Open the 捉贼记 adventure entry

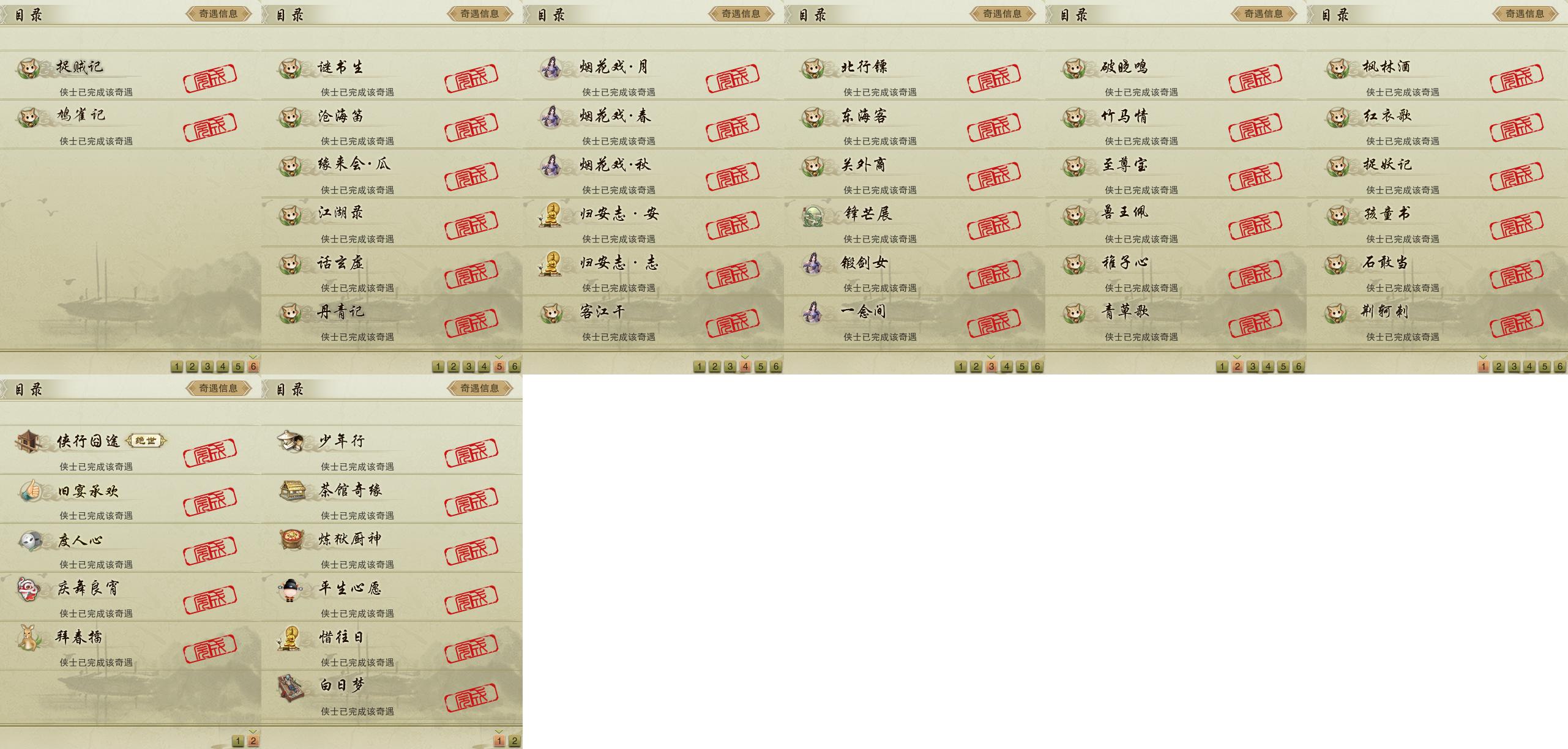(x=130, y=75)
